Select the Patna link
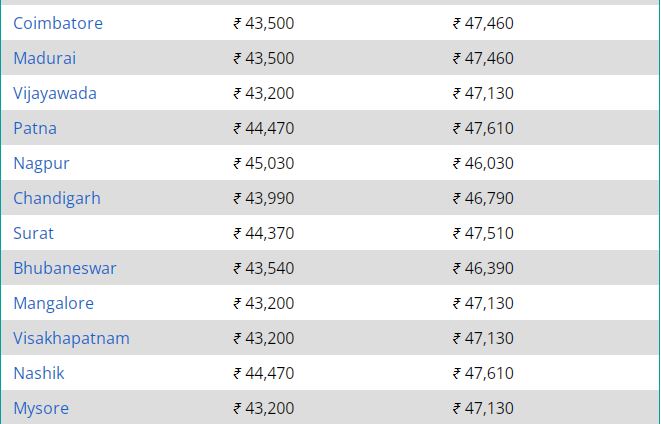661x424 pixels. tap(35, 128)
